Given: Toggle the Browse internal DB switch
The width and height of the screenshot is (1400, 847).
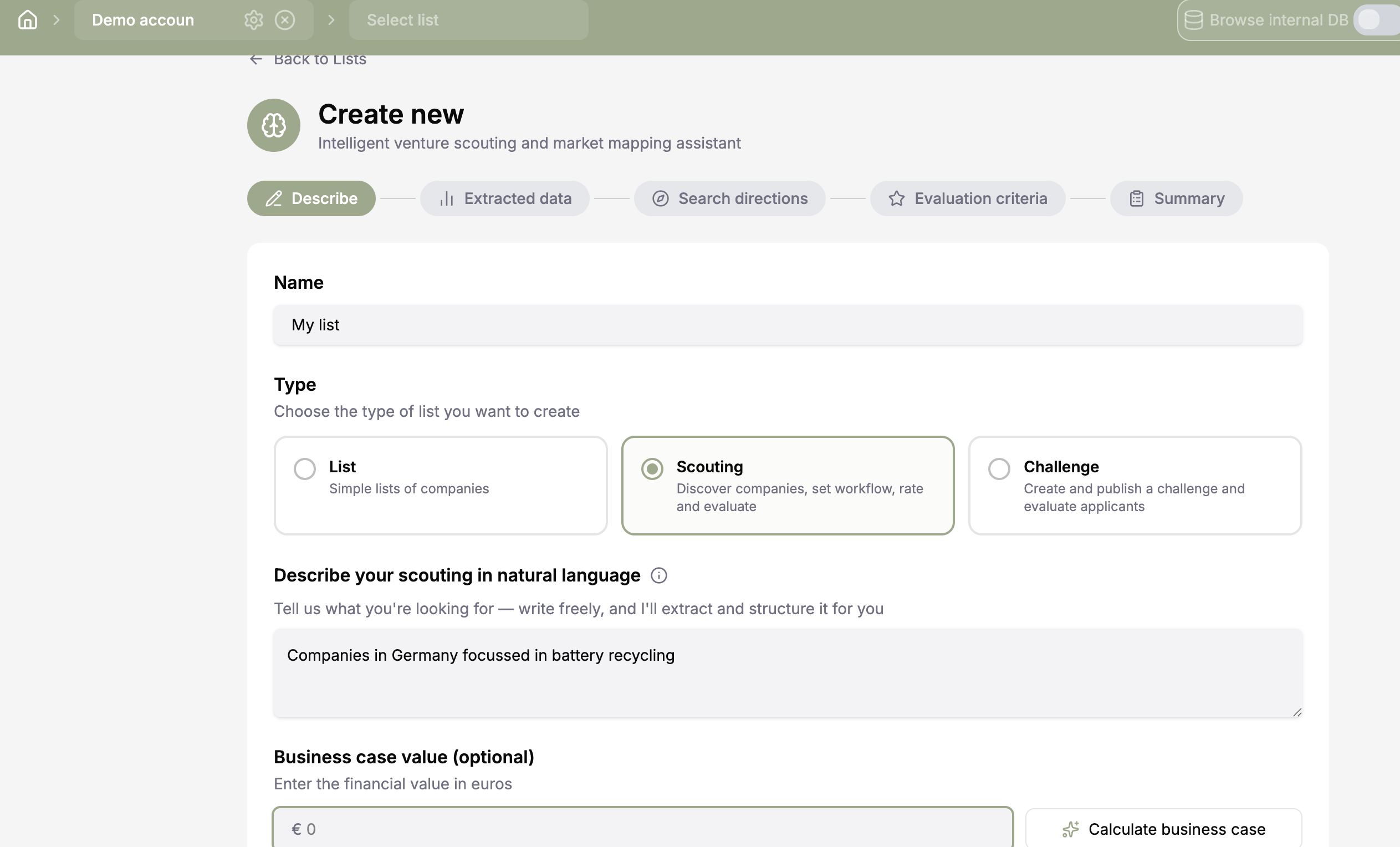Looking at the screenshot, I should point(1377,20).
